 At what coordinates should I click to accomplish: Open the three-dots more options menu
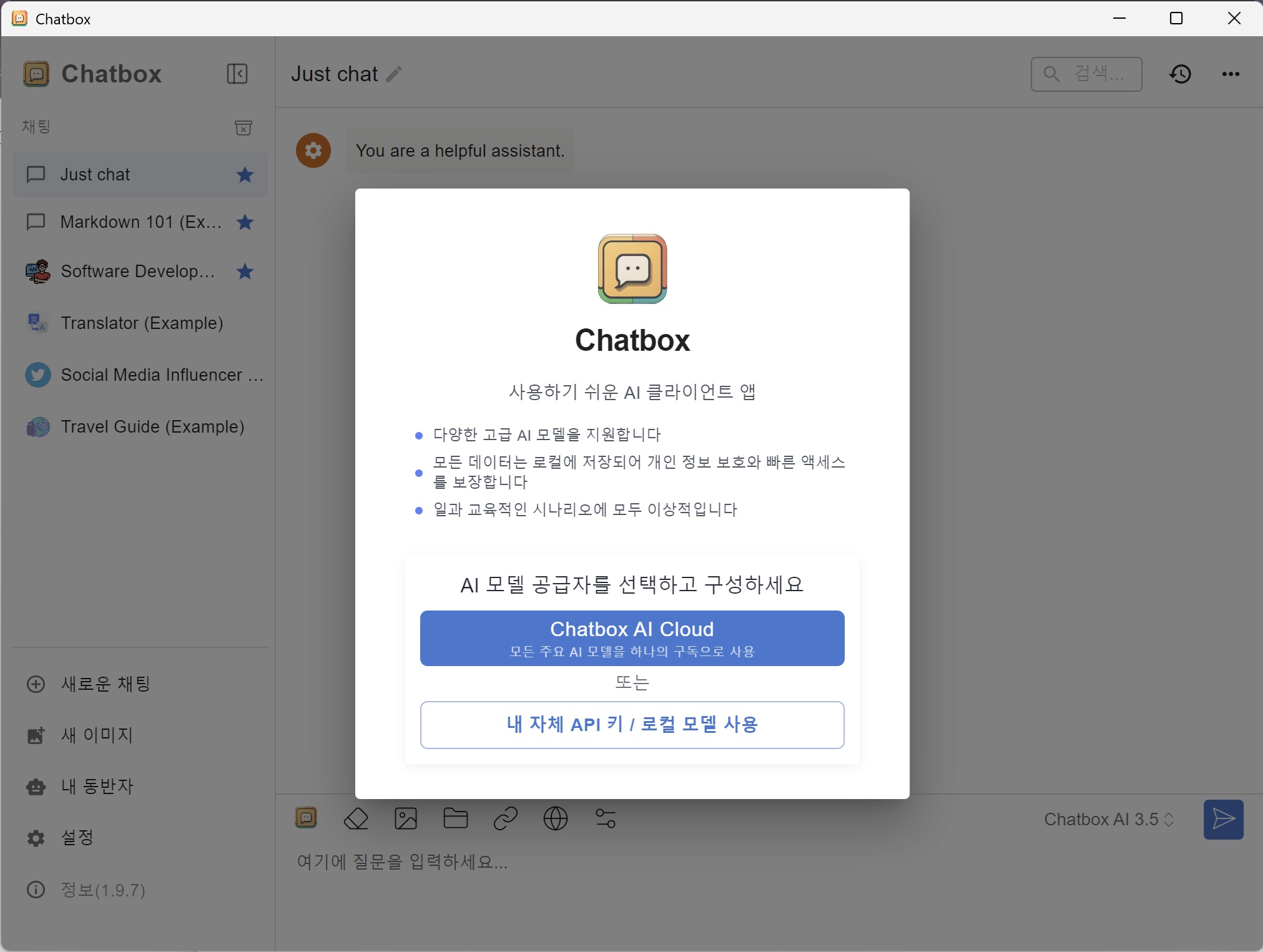coord(1231,74)
